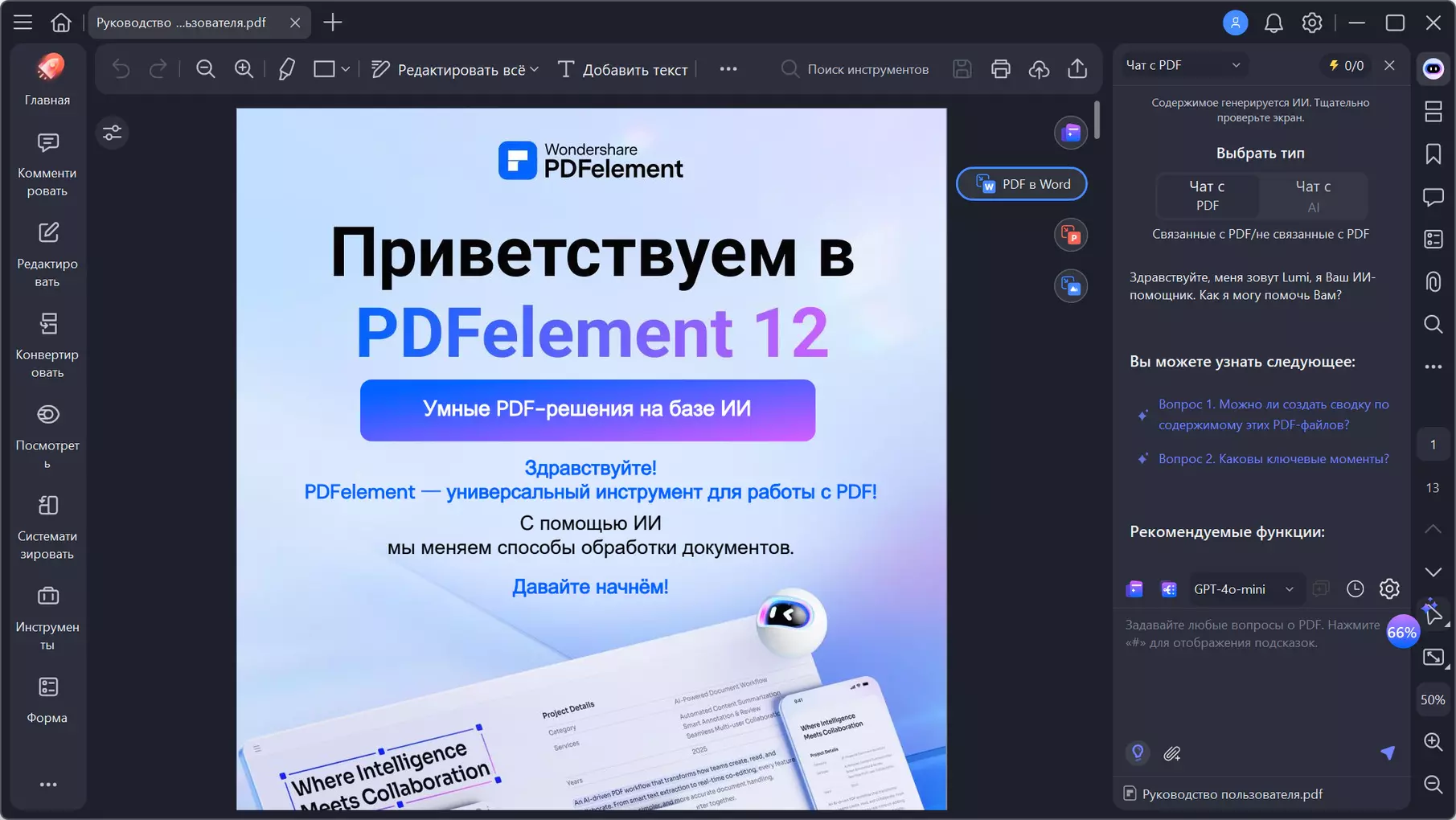Image resolution: width=1456 pixels, height=820 pixels.
Task: Open a new tab with plus icon
Action: 333,23
